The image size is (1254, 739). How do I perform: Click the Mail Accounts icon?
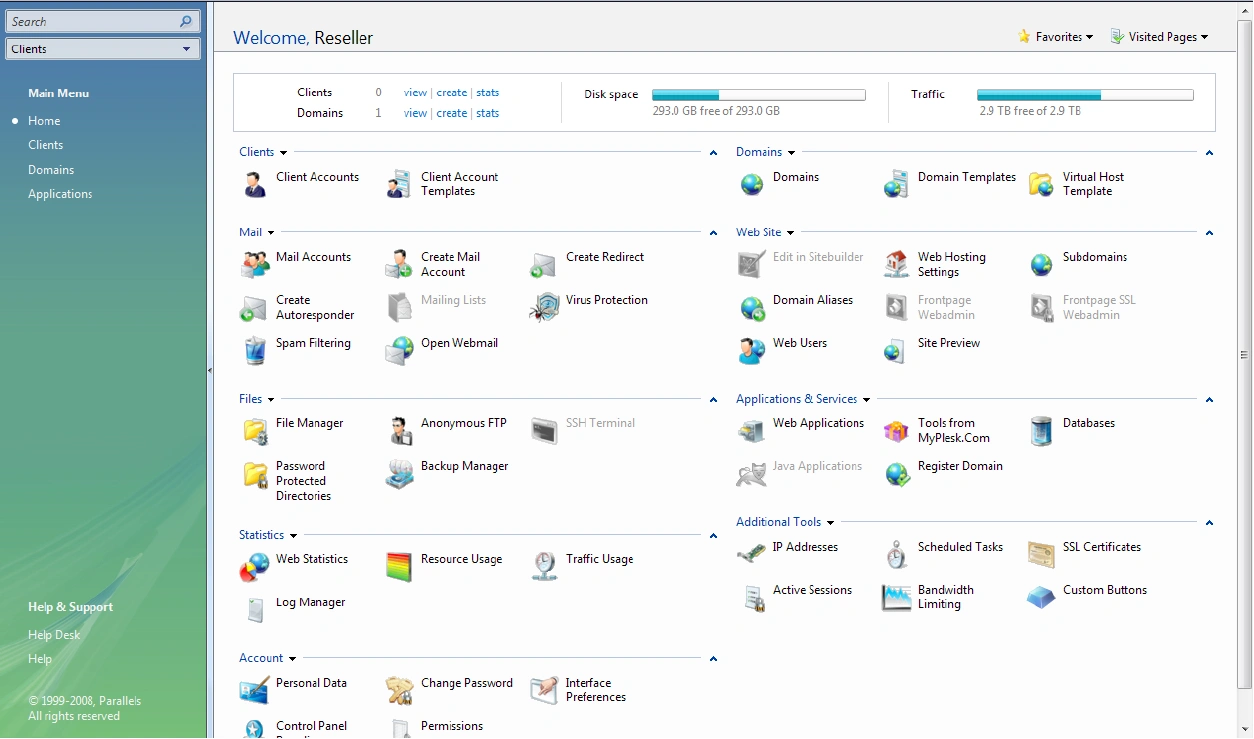click(x=255, y=264)
